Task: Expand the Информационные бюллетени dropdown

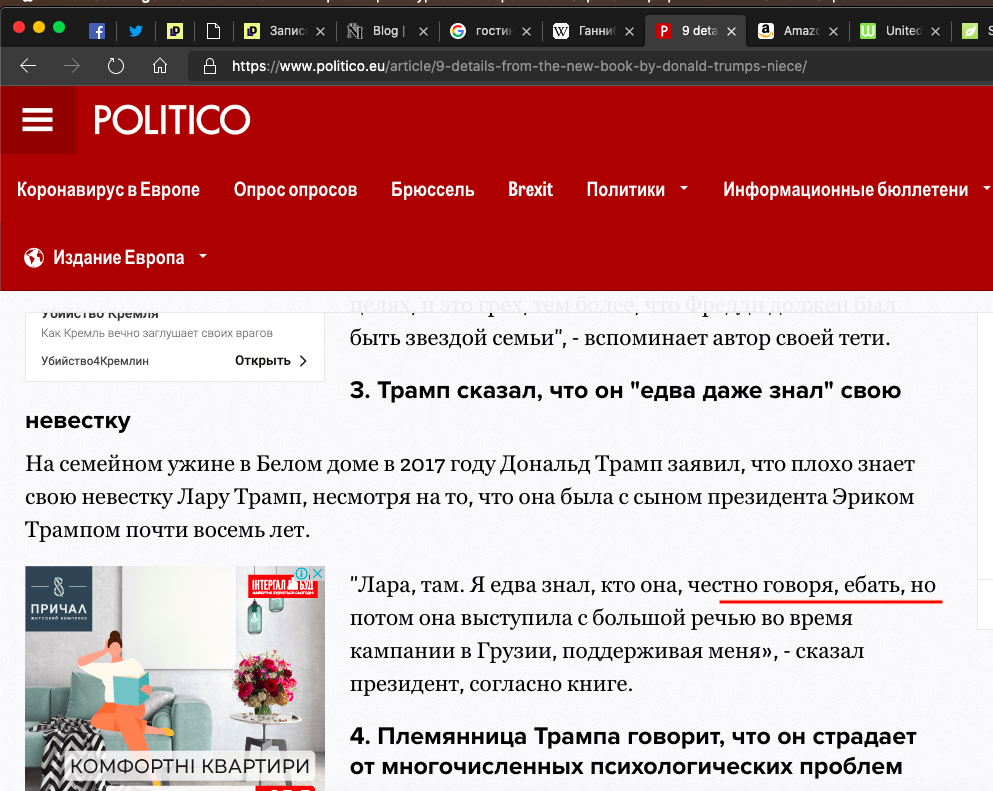Action: pyautogui.click(x=986, y=188)
